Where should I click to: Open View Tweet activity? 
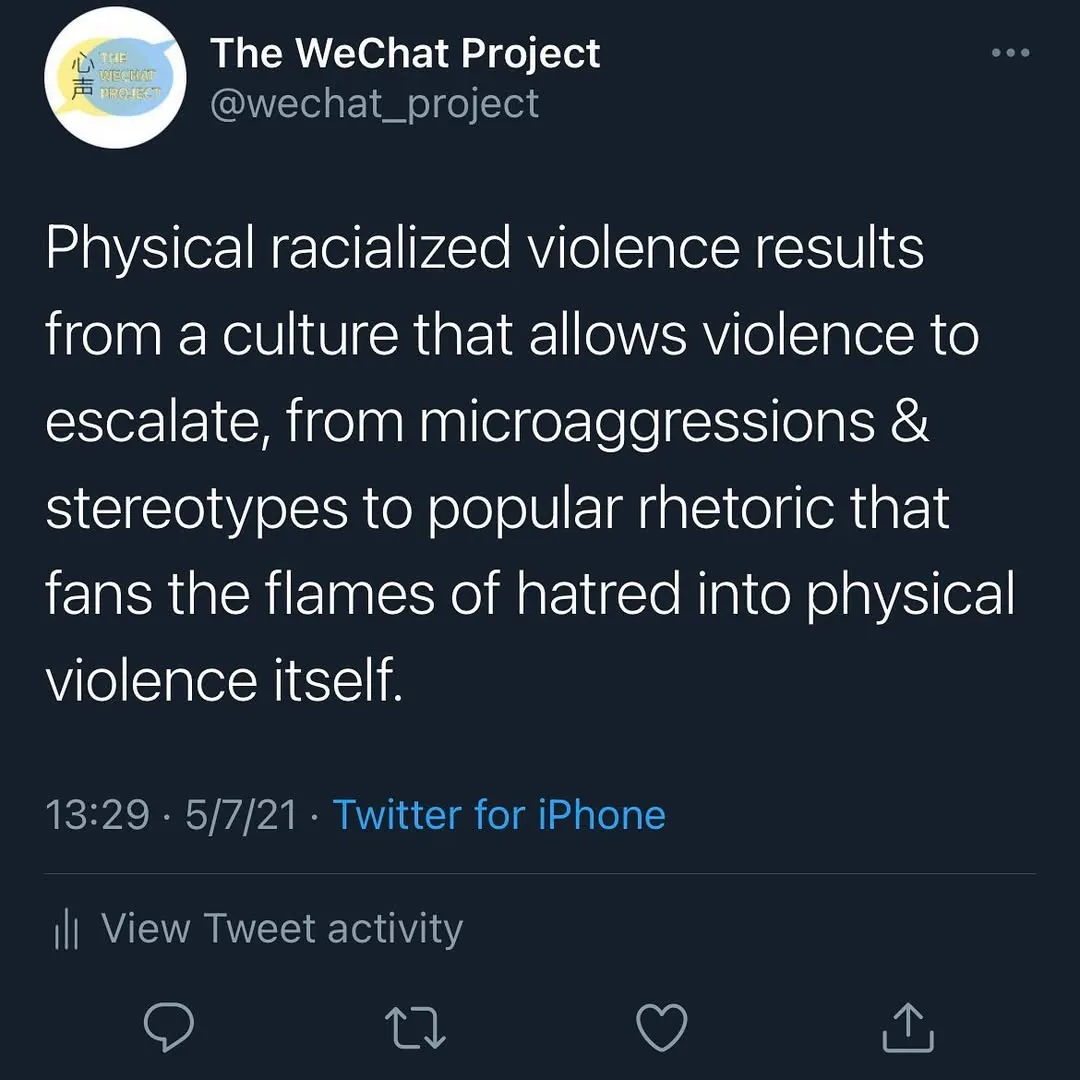(282, 929)
